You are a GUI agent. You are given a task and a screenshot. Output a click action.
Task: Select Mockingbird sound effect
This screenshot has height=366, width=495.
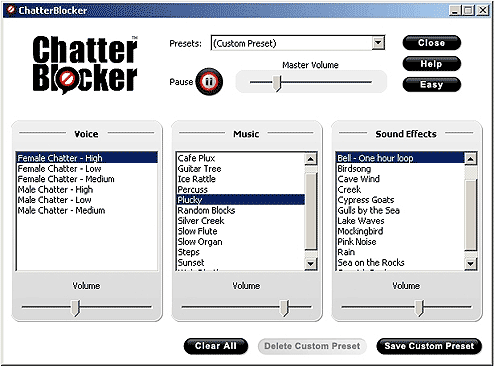point(400,231)
